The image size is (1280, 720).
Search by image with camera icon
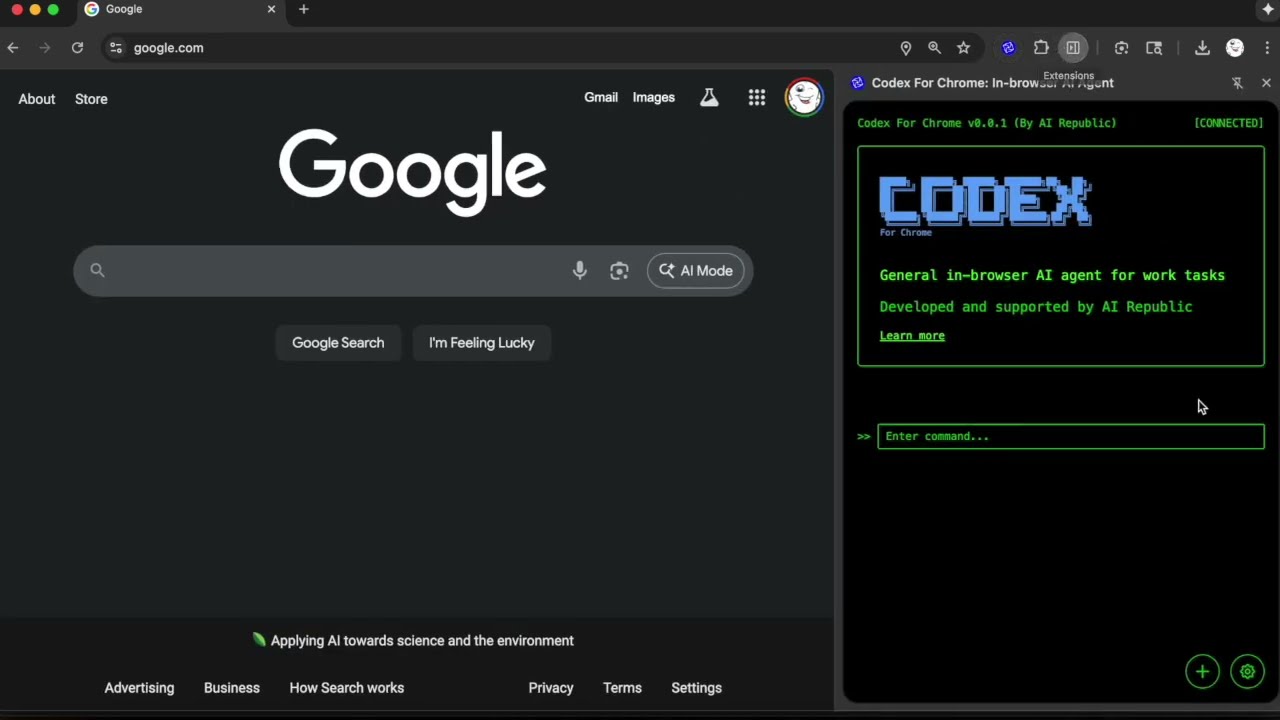619,271
